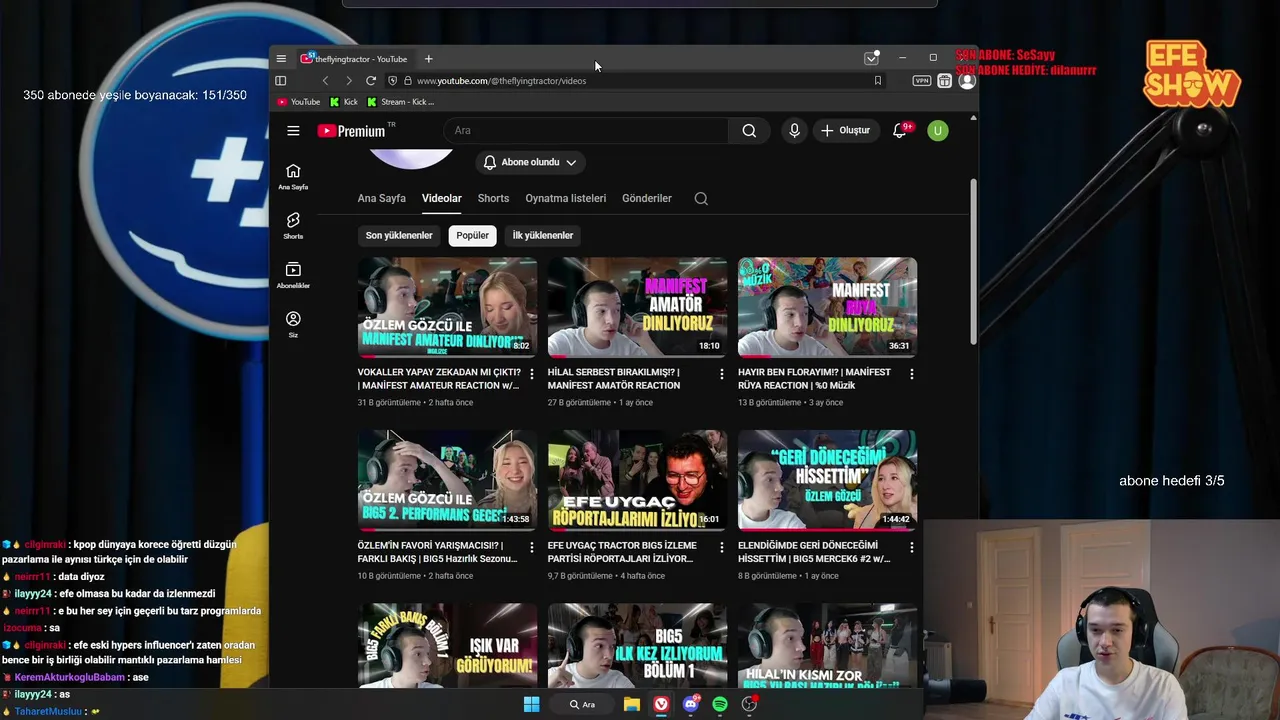The height and width of the screenshot is (720, 1280).
Task: Open OBS Studio from the taskbar
Action: tap(749, 705)
